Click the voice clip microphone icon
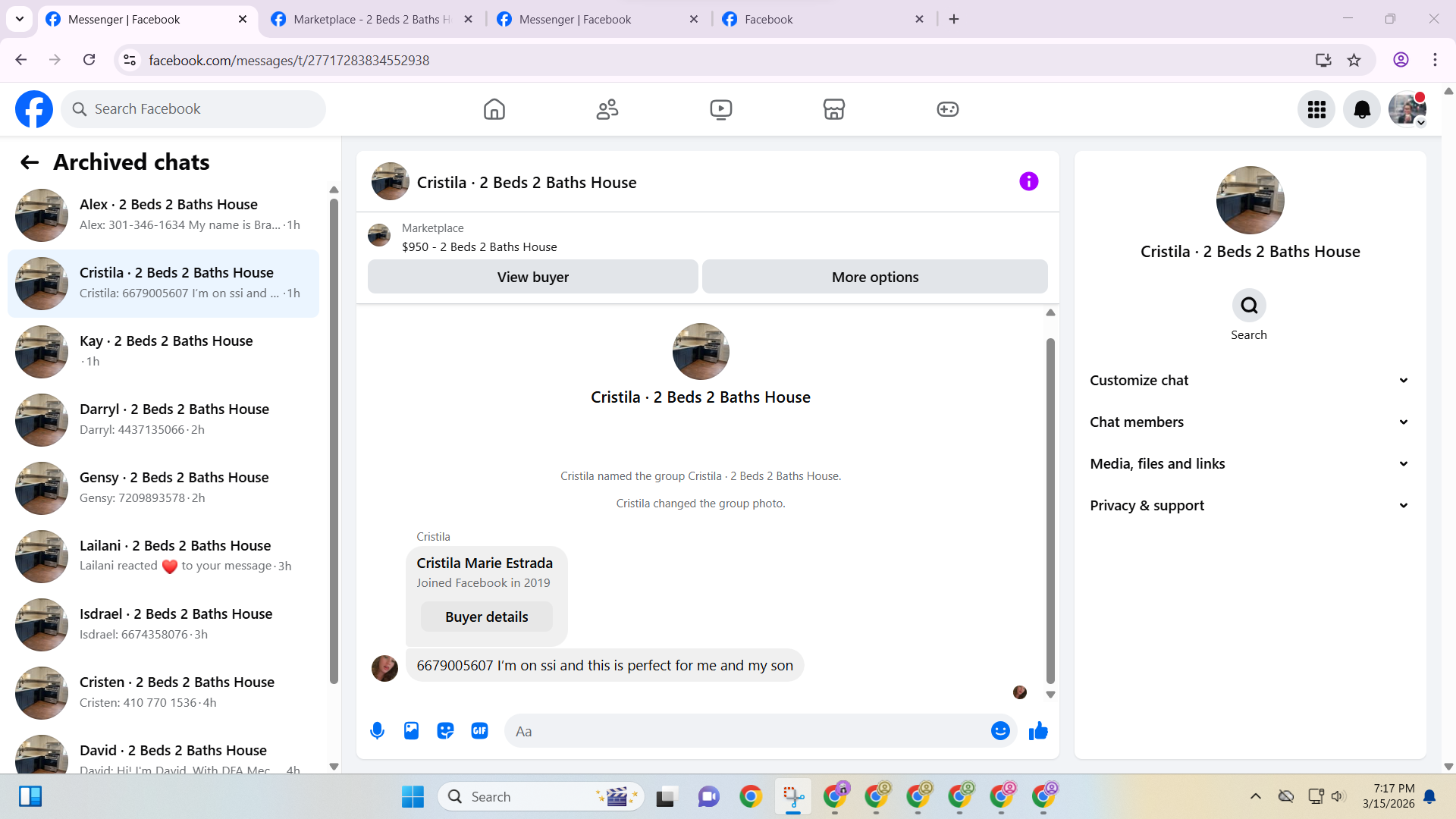This screenshot has width=1456, height=819. click(377, 731)
